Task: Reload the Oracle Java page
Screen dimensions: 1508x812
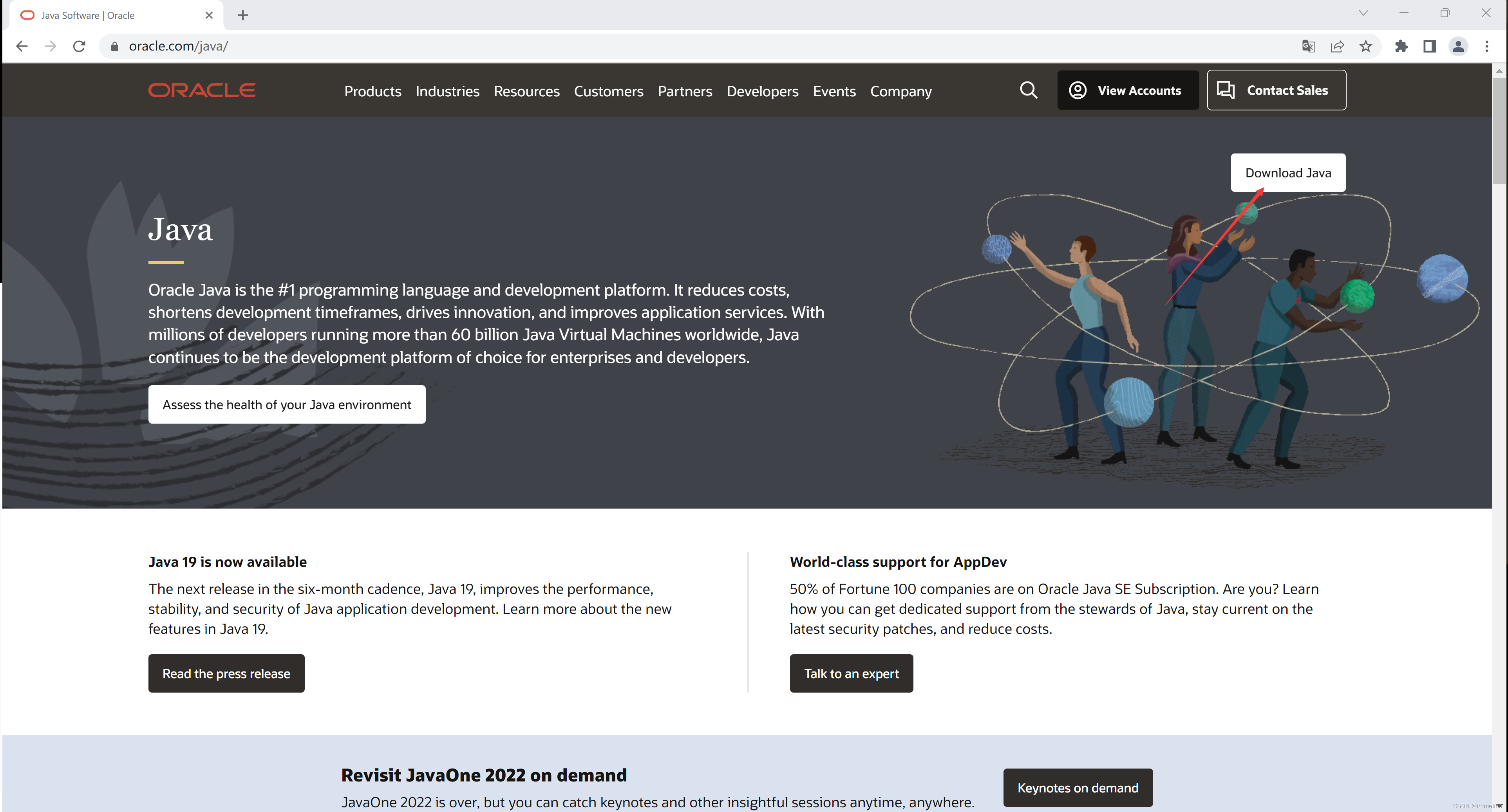Action: point(79,46)
